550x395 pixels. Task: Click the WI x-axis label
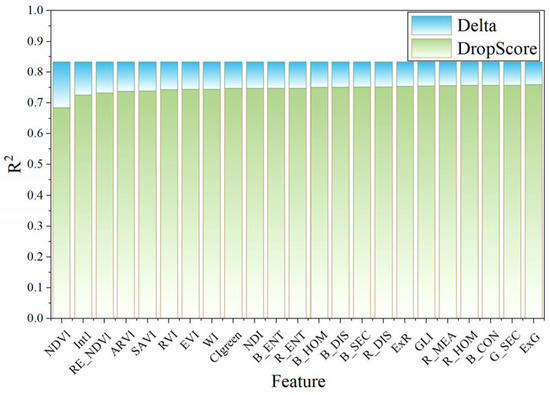pos(212,338)
